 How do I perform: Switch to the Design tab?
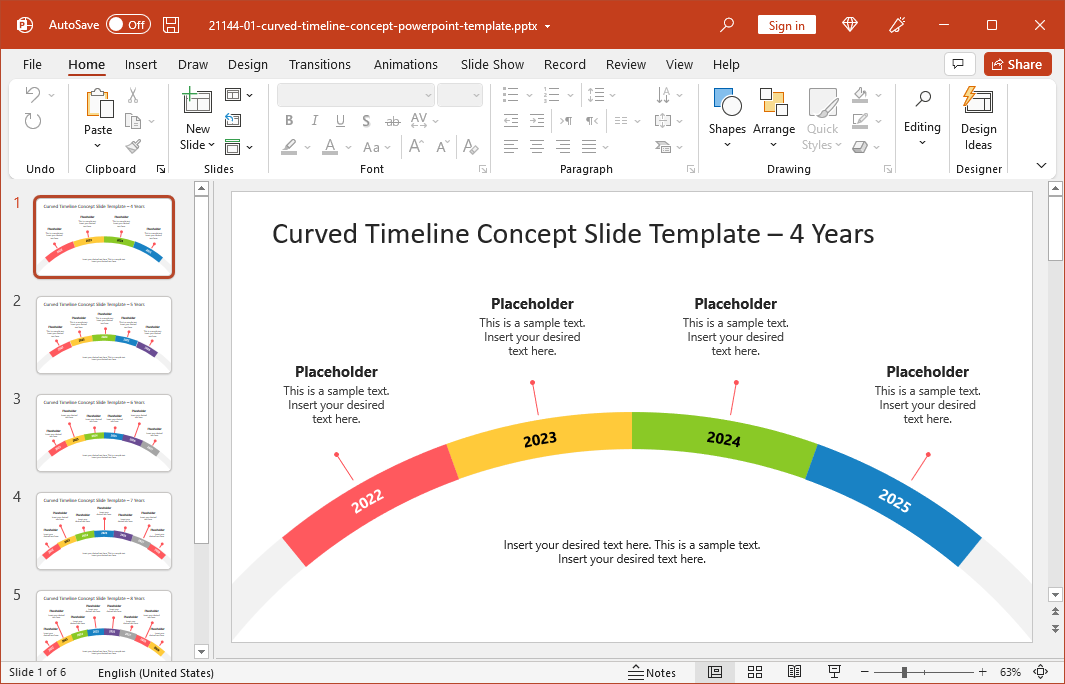click(248, 64)
